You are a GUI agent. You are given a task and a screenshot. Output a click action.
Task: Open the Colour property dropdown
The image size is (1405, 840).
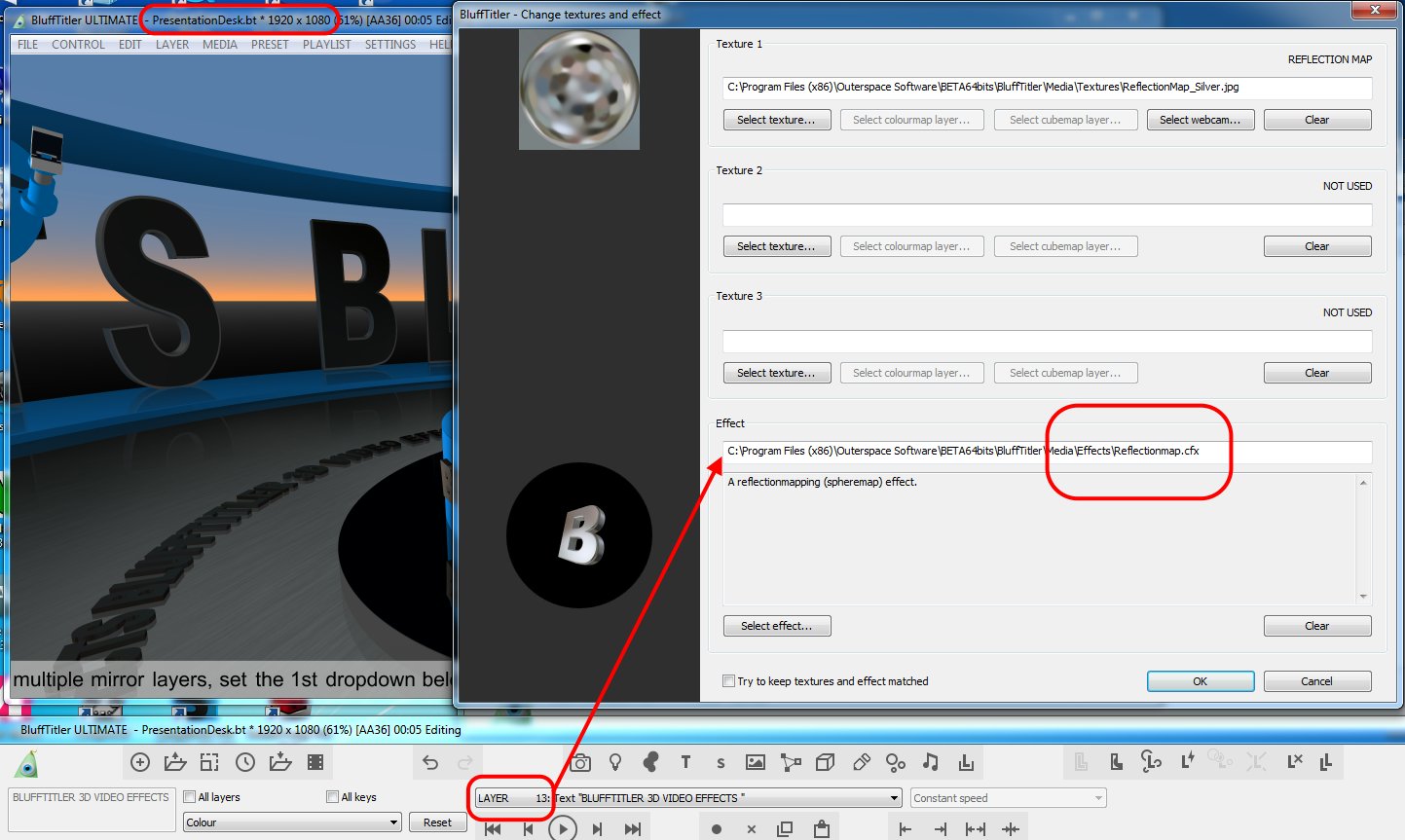click(292, 822)
